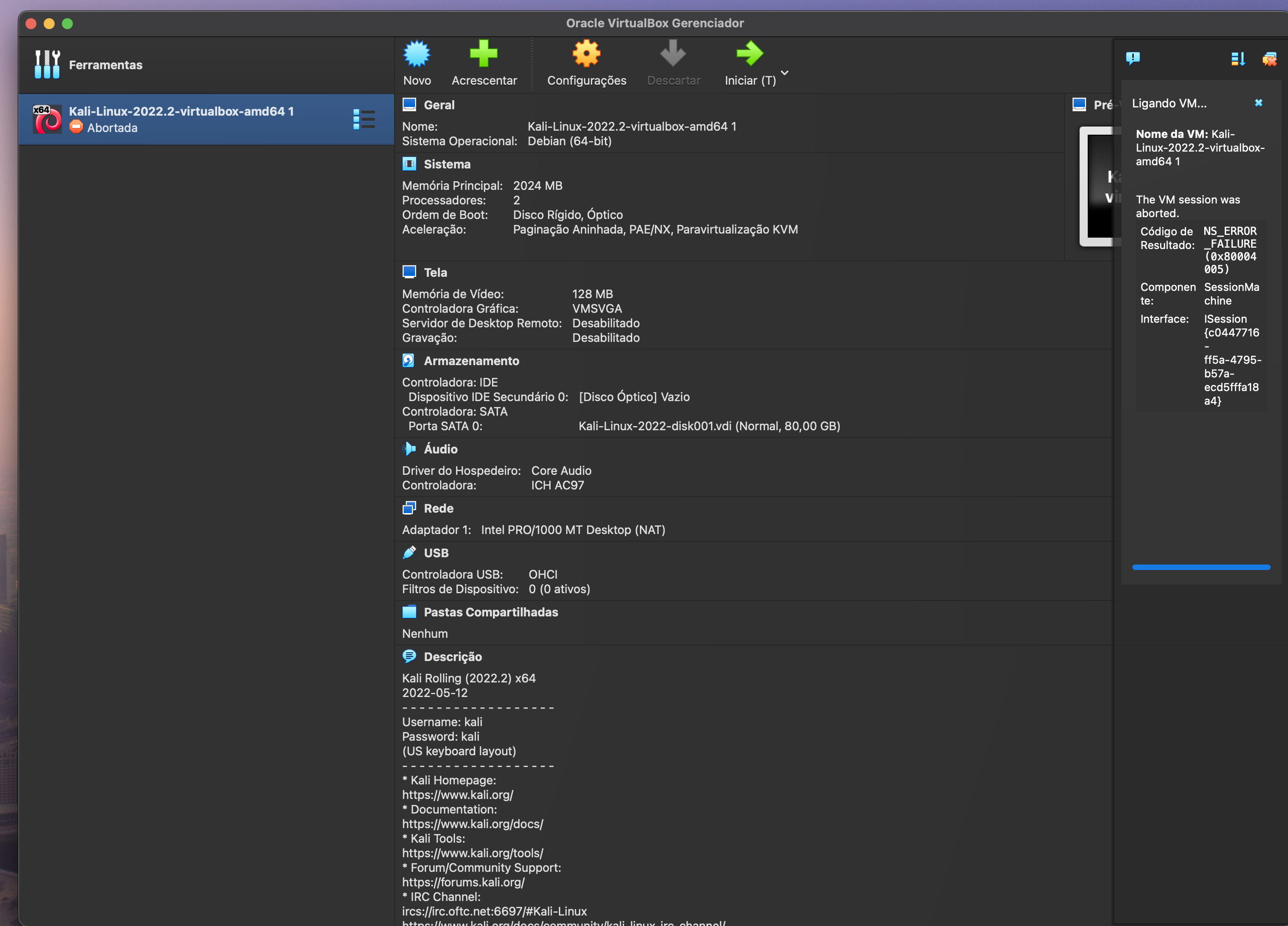
Task: Click the Controladora Gráfica VMSVGA value
Action: click(597, 309)
